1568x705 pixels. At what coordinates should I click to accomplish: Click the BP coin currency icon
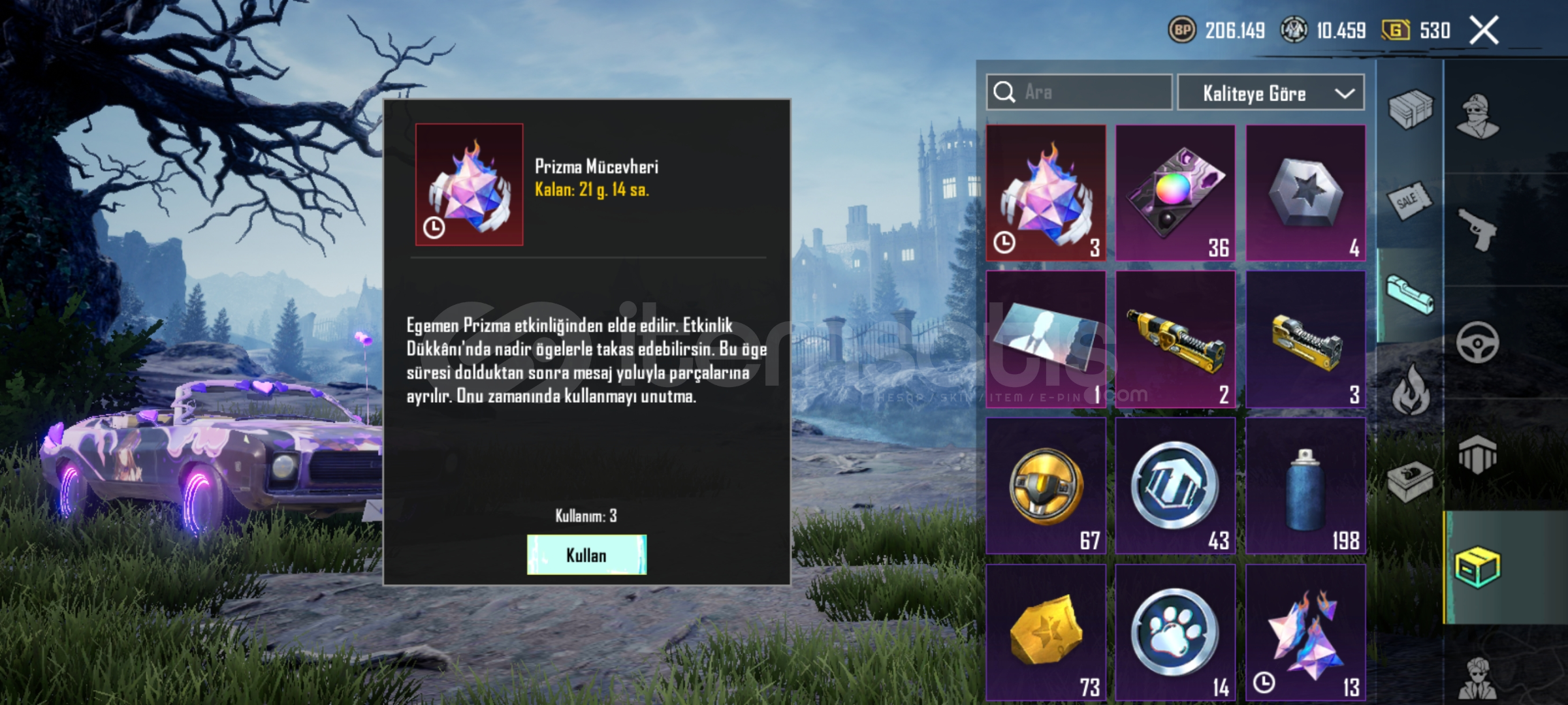[1181, 30]
